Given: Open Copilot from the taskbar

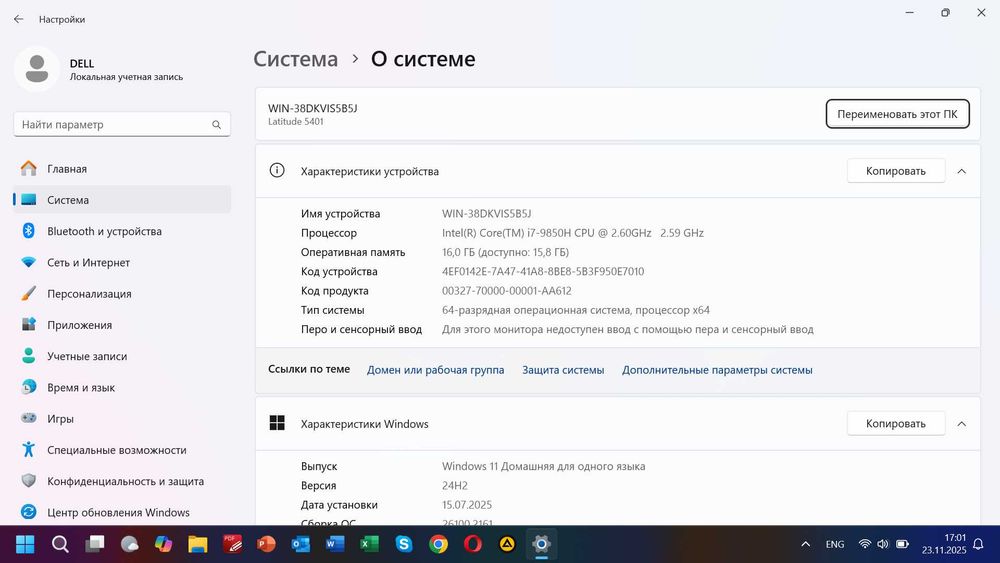Looking at the screenshot, I should click(163, 544).
